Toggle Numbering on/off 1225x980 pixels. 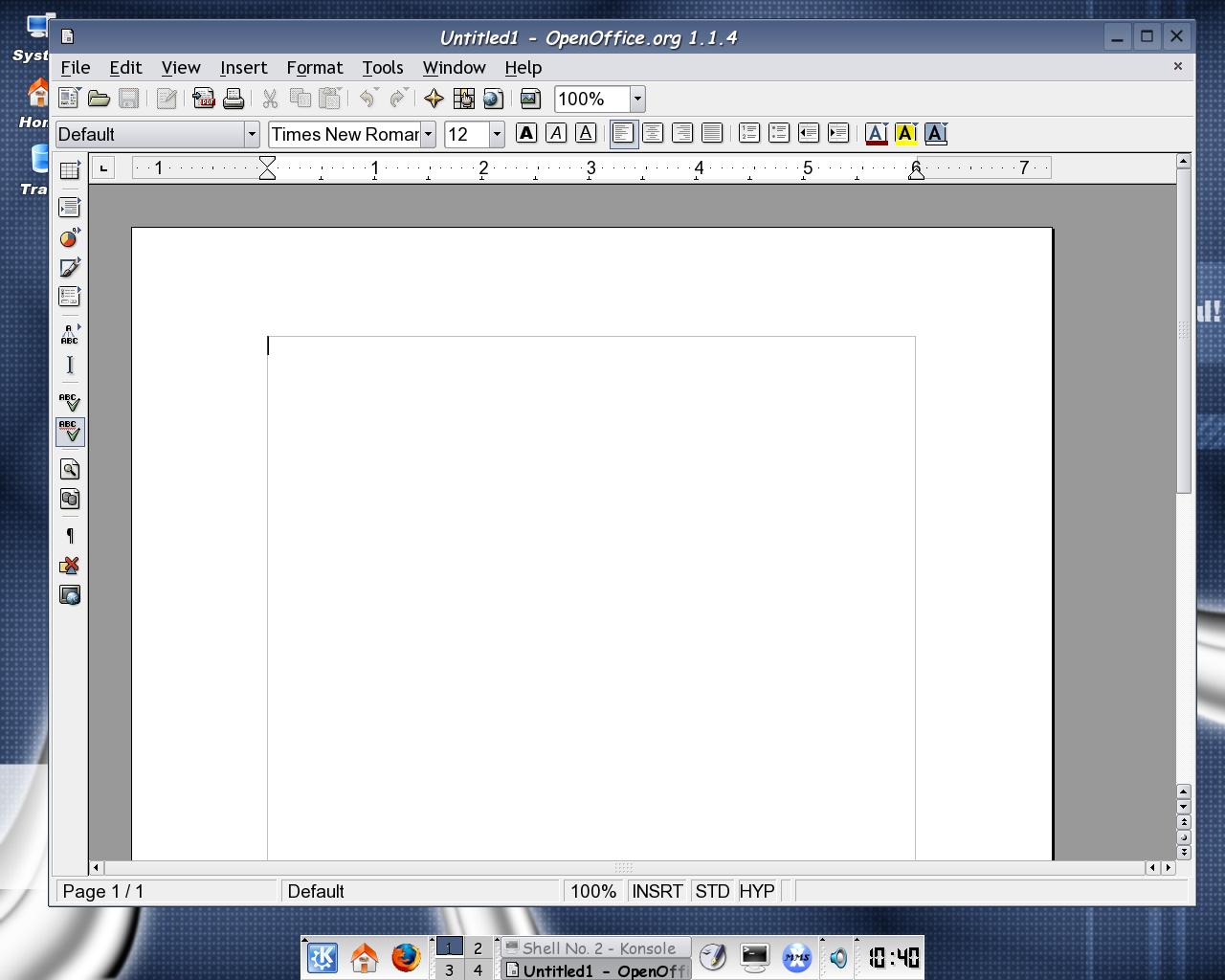click(x=749, y=134)
